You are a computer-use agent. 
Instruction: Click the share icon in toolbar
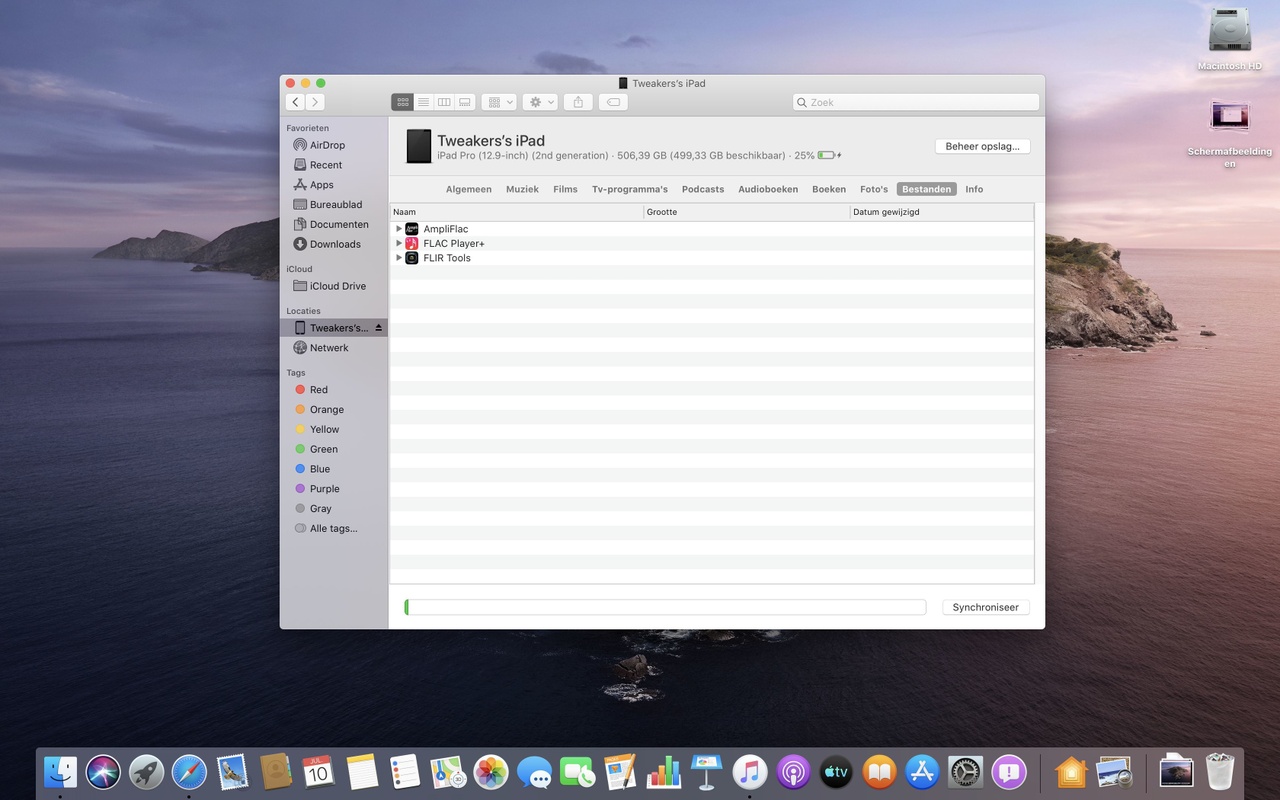tap(578, 102)
